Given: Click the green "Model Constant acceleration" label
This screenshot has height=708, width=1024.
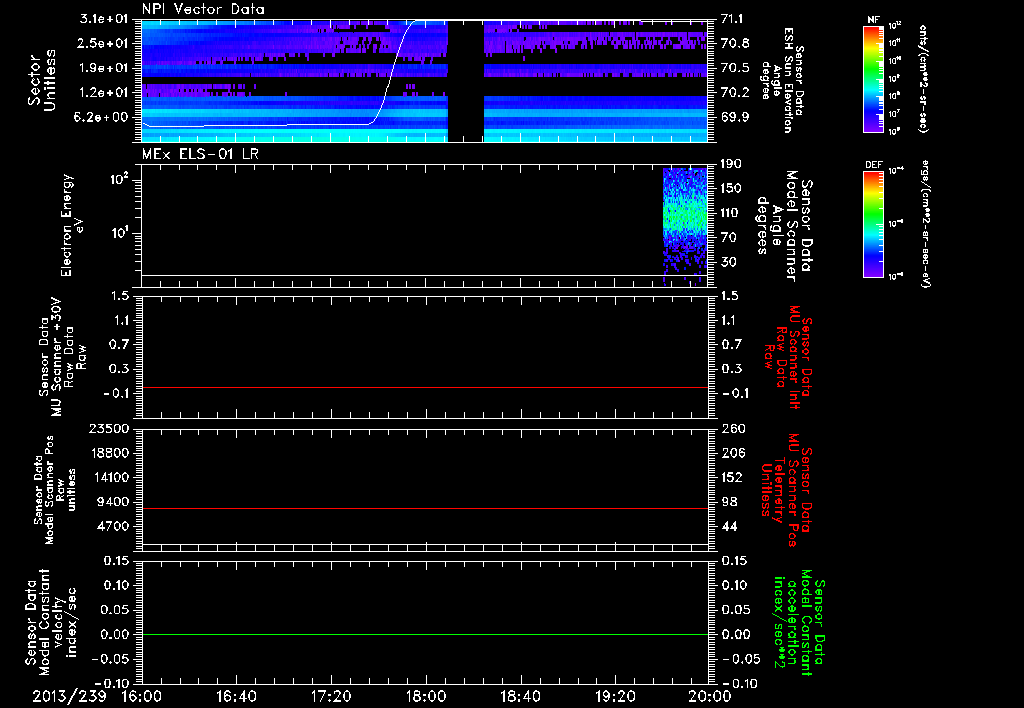Looking at the screenshot, I should click(x=799, y=624).
